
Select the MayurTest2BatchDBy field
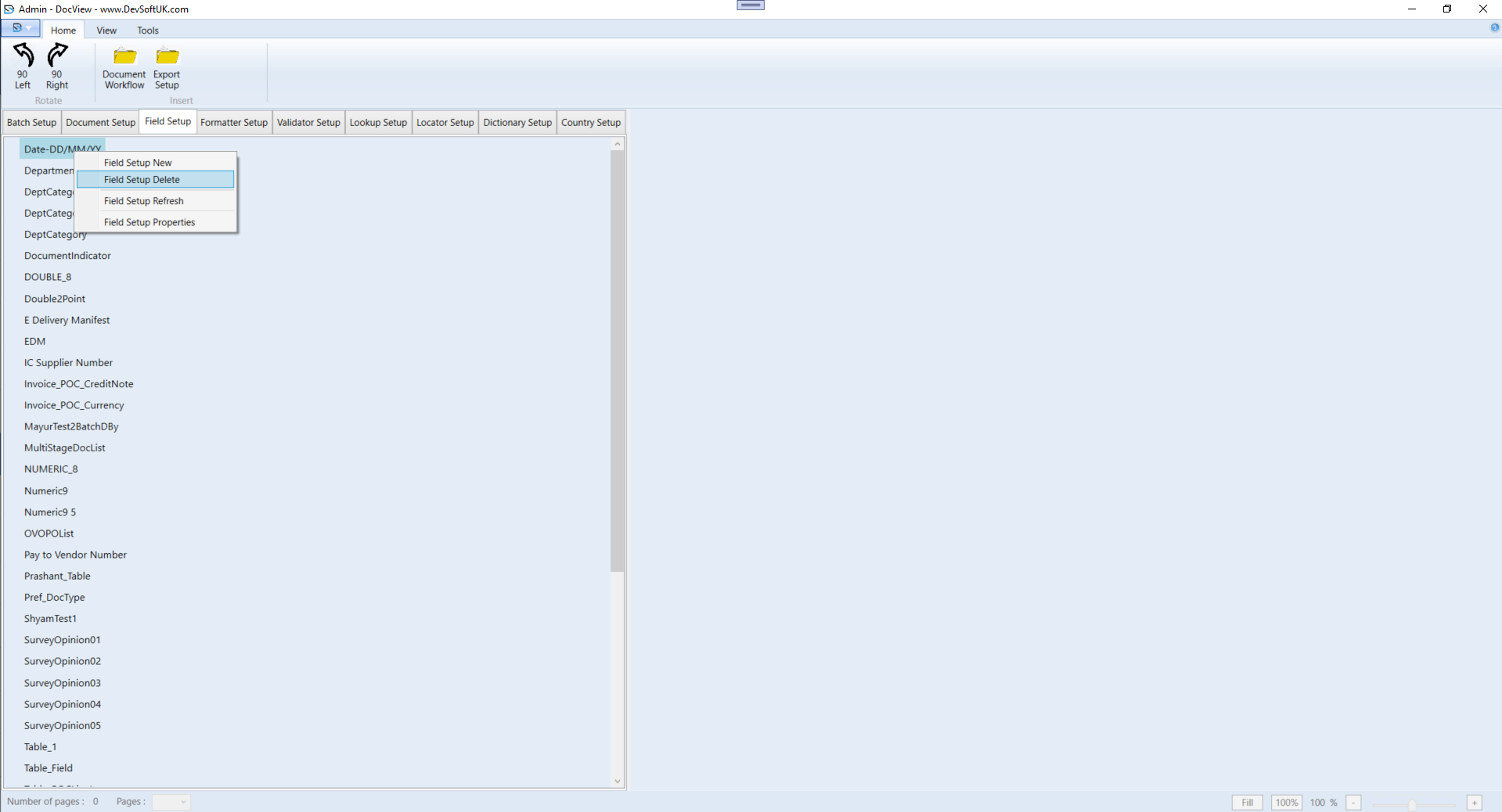[71, 426]
